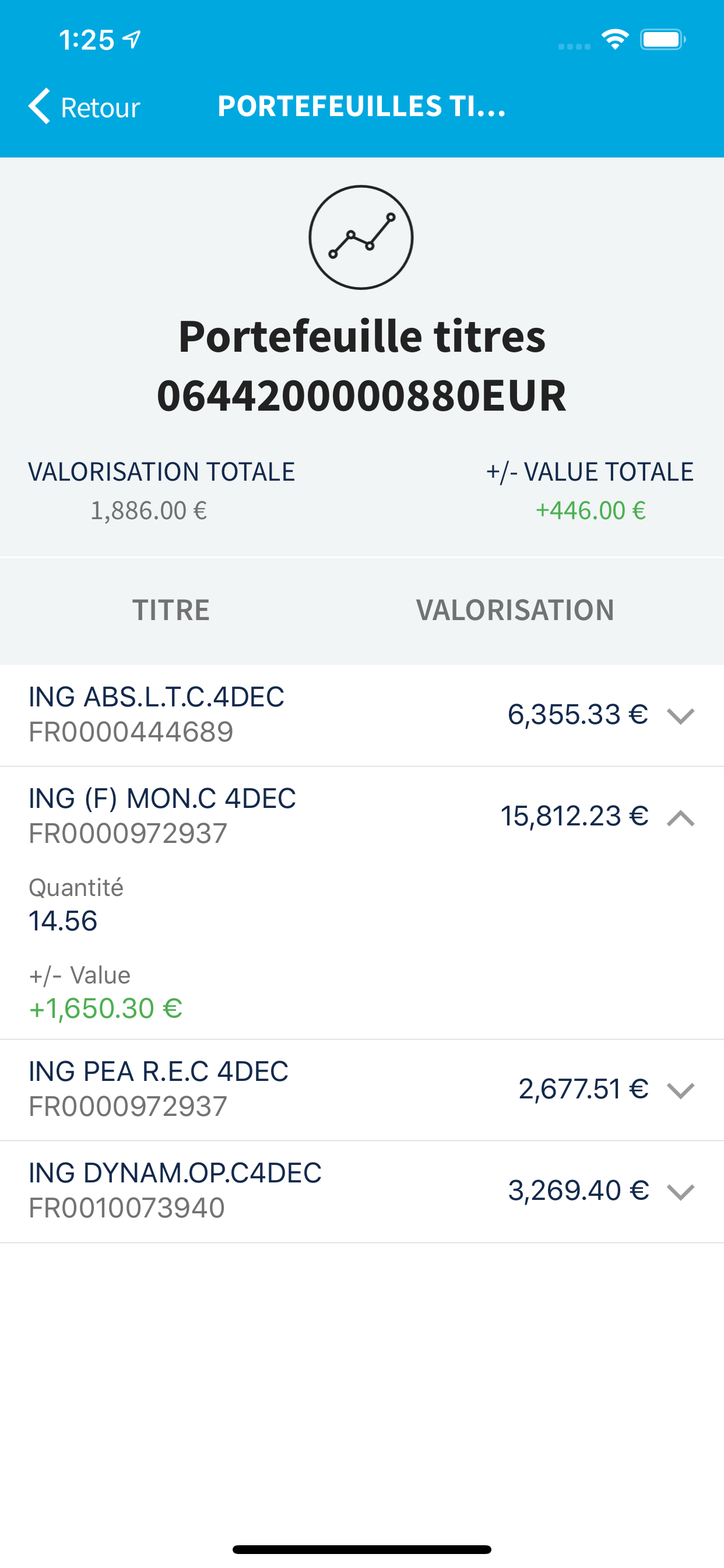Select the VALORISATION column header
Viewport: 724px width, 1568px height.
(x=515, y=610)
